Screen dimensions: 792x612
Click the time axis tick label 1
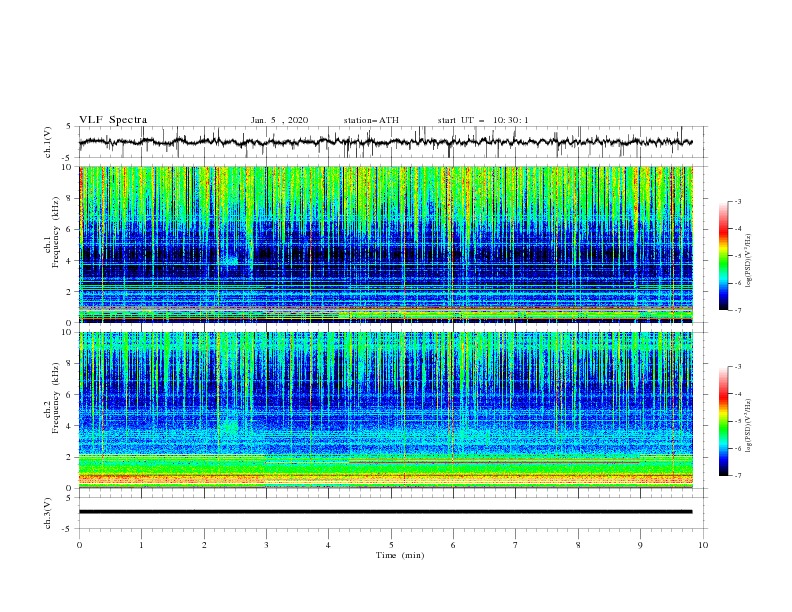pyautogui.click(x=141, y=545)
